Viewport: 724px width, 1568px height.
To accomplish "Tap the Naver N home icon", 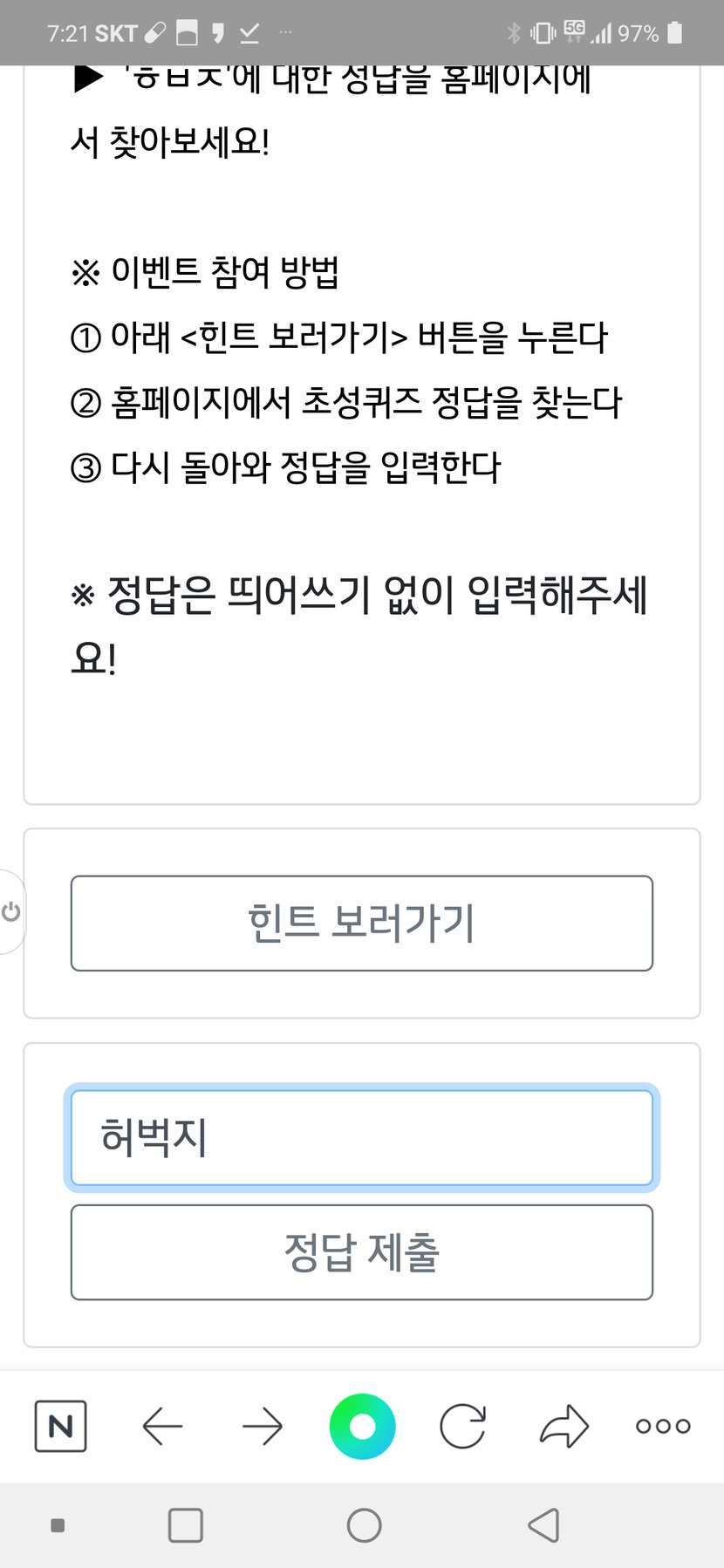I will tap(60, 1427).
